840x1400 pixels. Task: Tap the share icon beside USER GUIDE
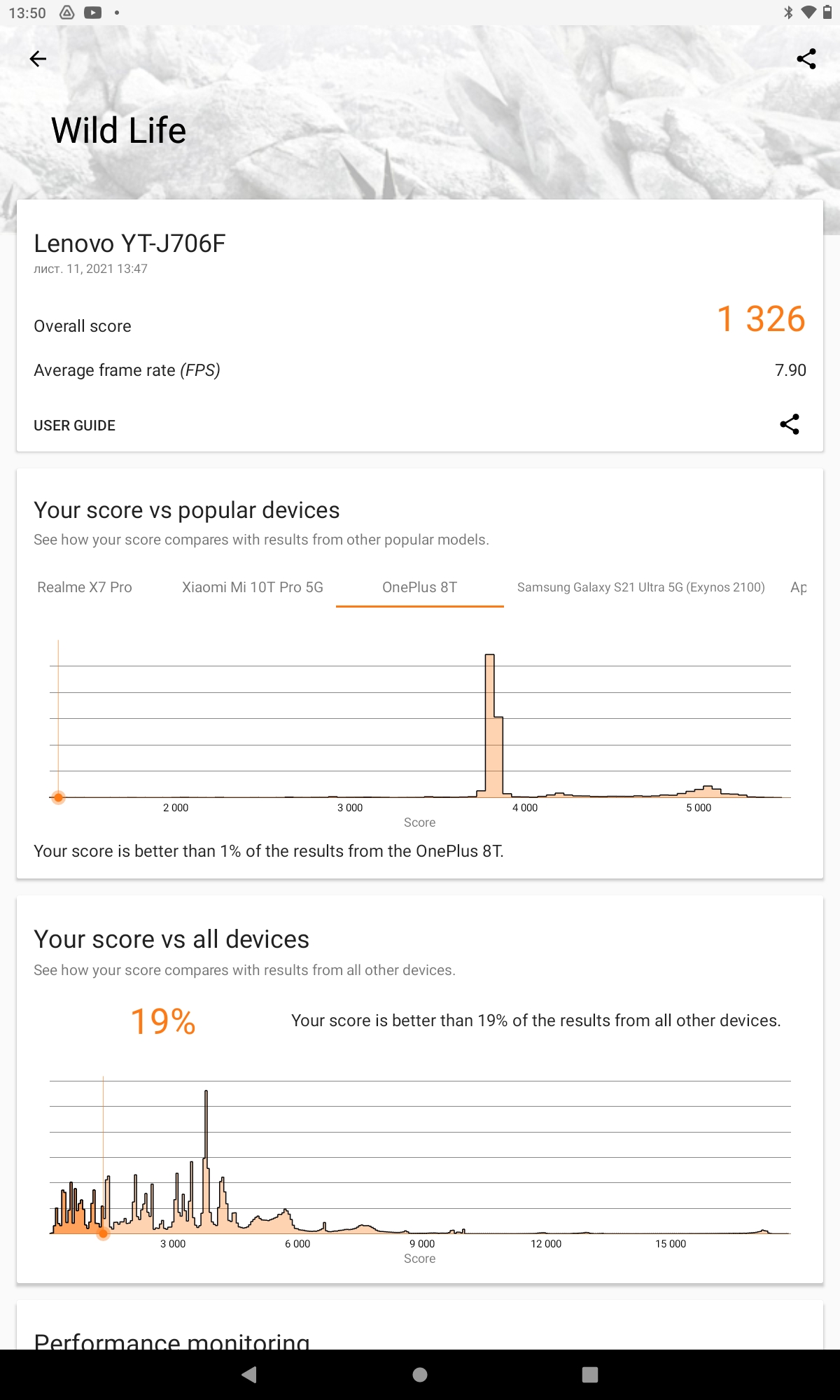coord(790,424)
